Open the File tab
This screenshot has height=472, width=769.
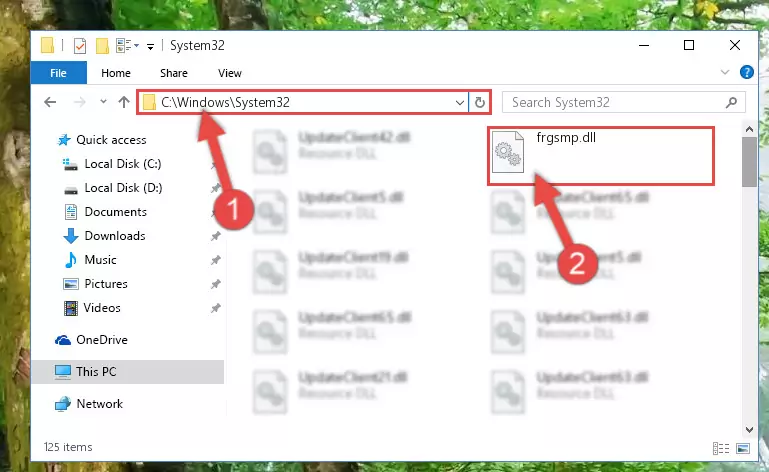58,73
